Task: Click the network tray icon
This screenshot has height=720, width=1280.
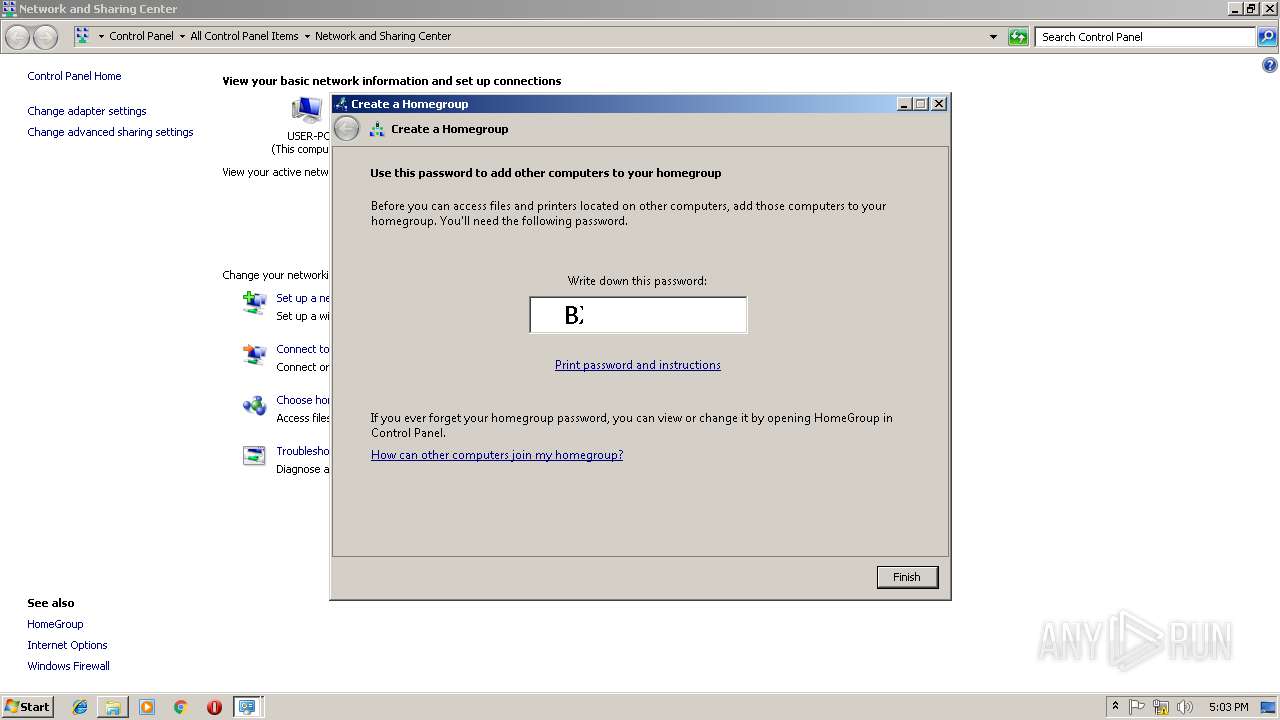Action: 1161,707
